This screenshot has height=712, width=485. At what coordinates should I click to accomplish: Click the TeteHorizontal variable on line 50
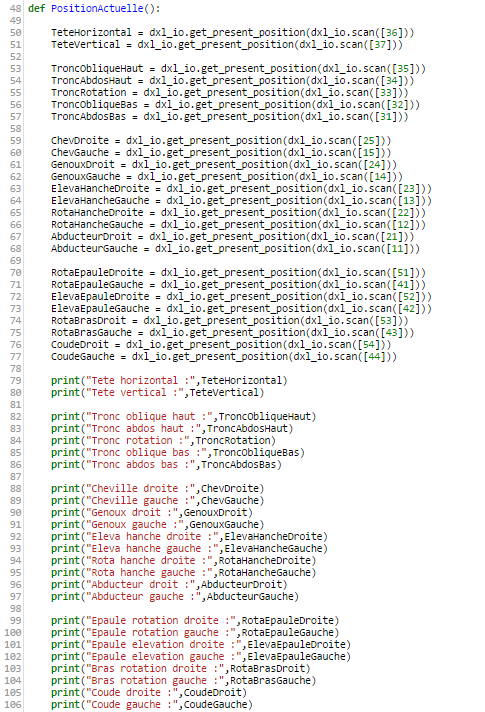click(x=91, y=33)
